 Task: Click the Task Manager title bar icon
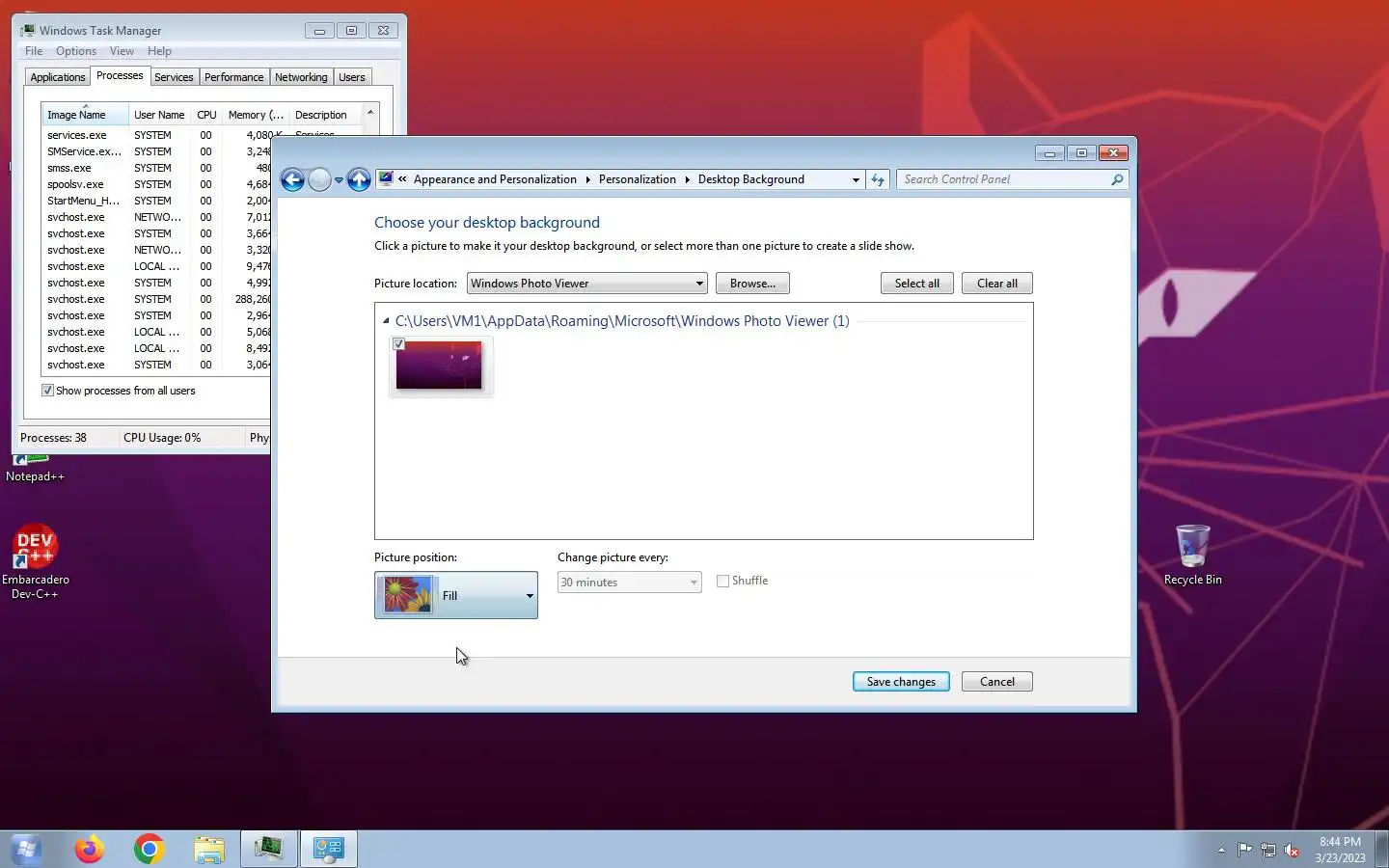coord(28,31)
